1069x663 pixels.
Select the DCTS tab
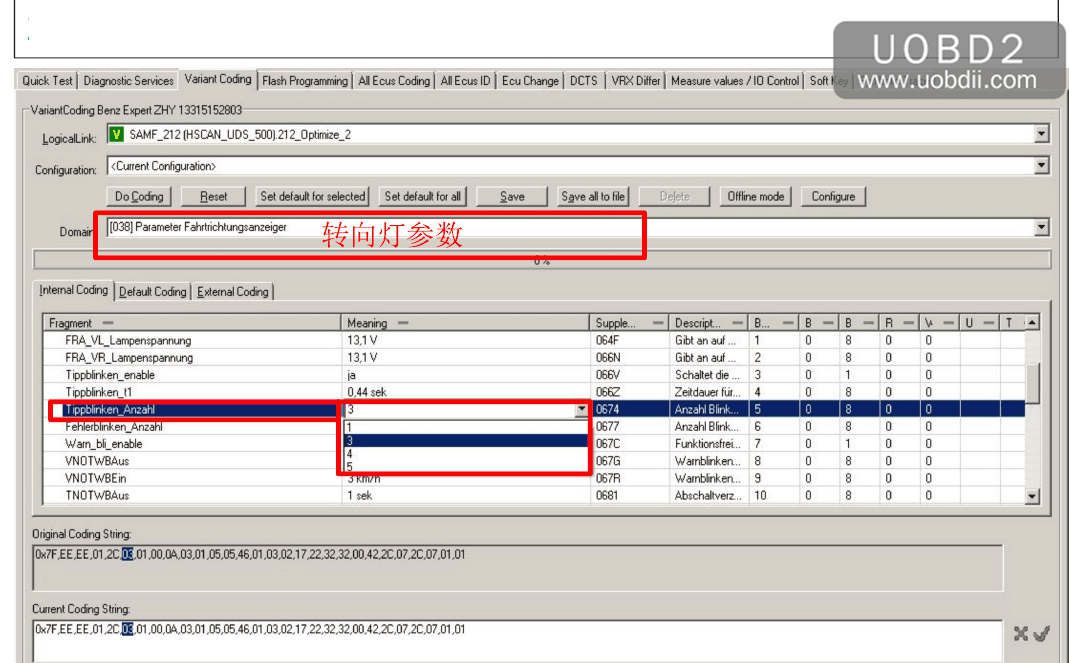click(x=584, y=80)
